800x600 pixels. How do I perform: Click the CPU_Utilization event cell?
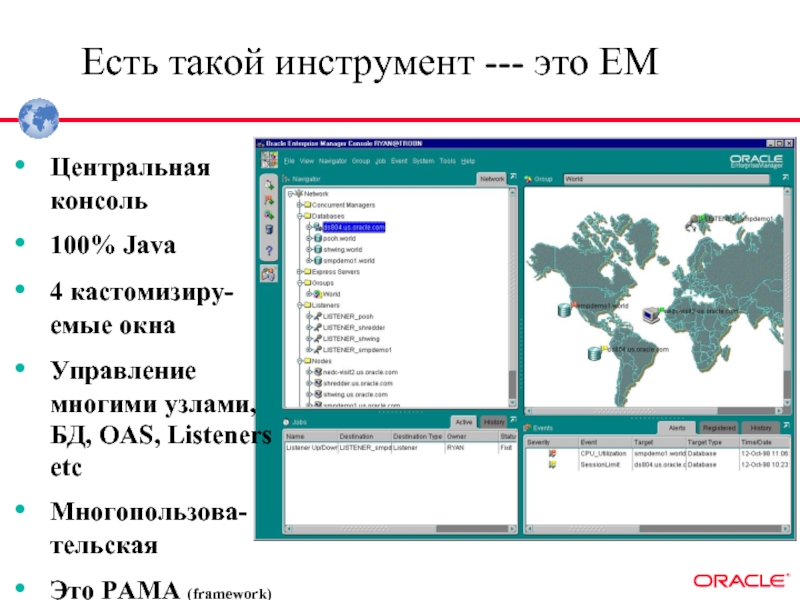[x=603, y=454]
